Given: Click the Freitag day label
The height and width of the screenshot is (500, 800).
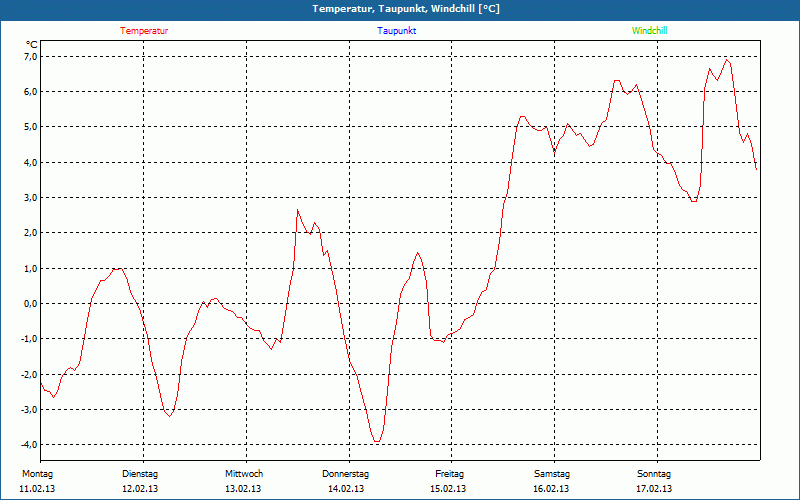Looking at the screenshot, I should point(449,474).
